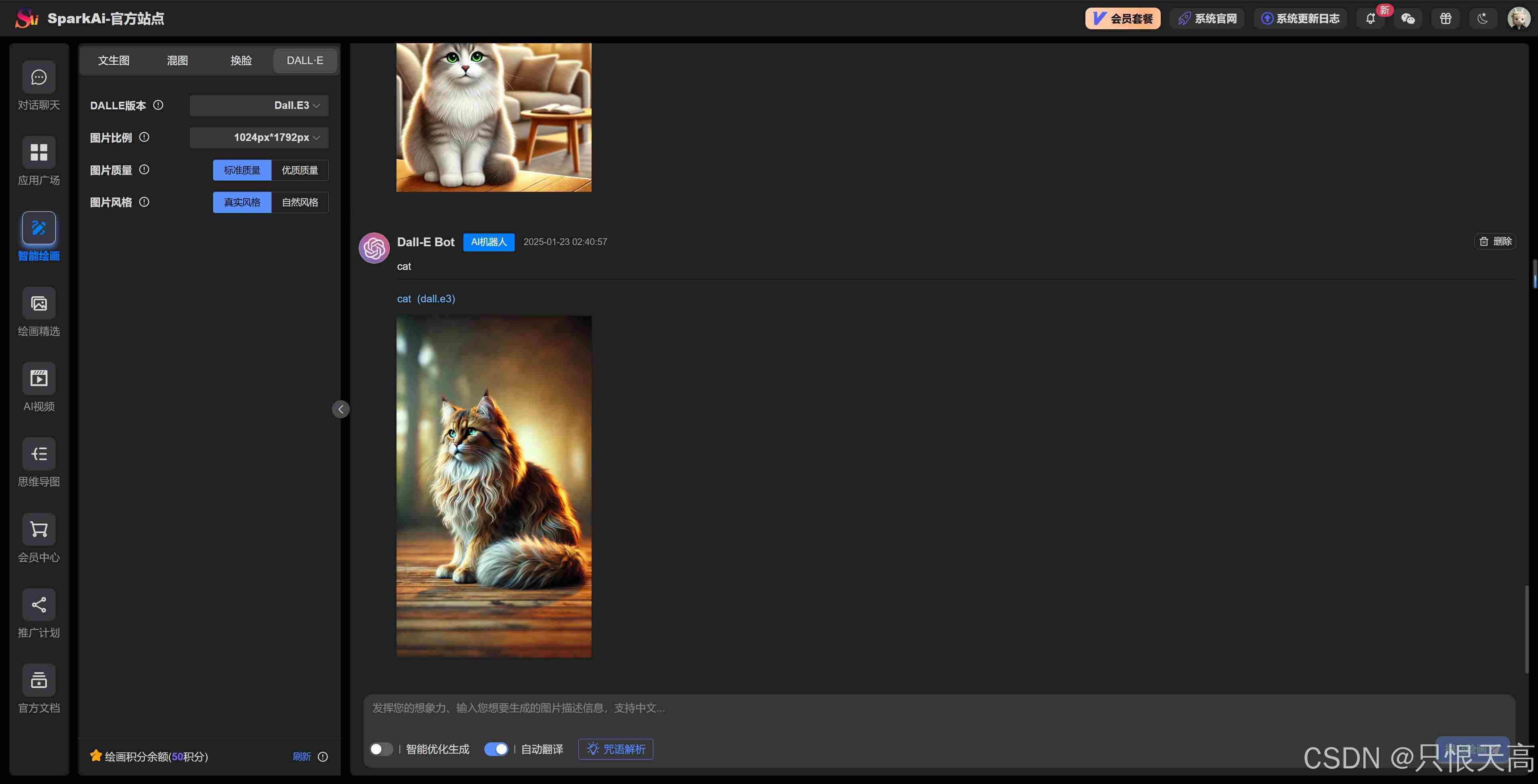Switch to the 文生图 tab

point(113,60)
